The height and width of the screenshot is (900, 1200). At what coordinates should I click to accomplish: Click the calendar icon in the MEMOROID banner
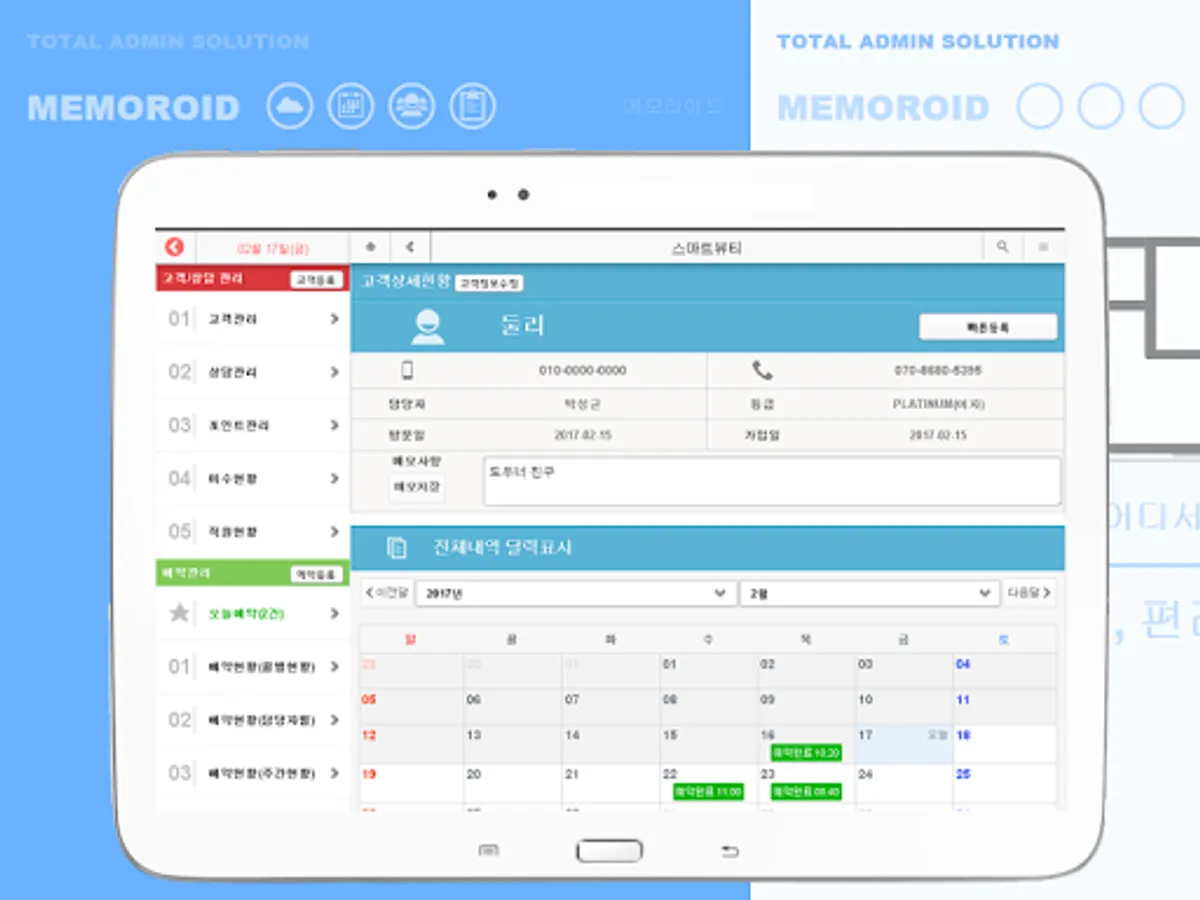click(350, 106)
